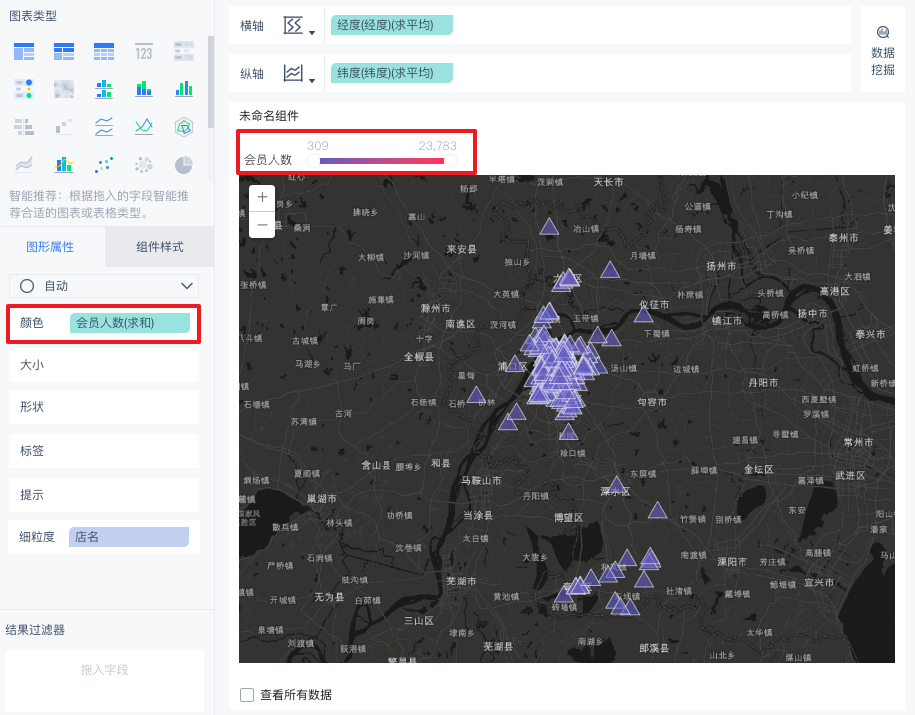This screenshot has width=915, height=715.
Task: Enable the 查看所有数据 checkbox
Action: coord(245,696)
